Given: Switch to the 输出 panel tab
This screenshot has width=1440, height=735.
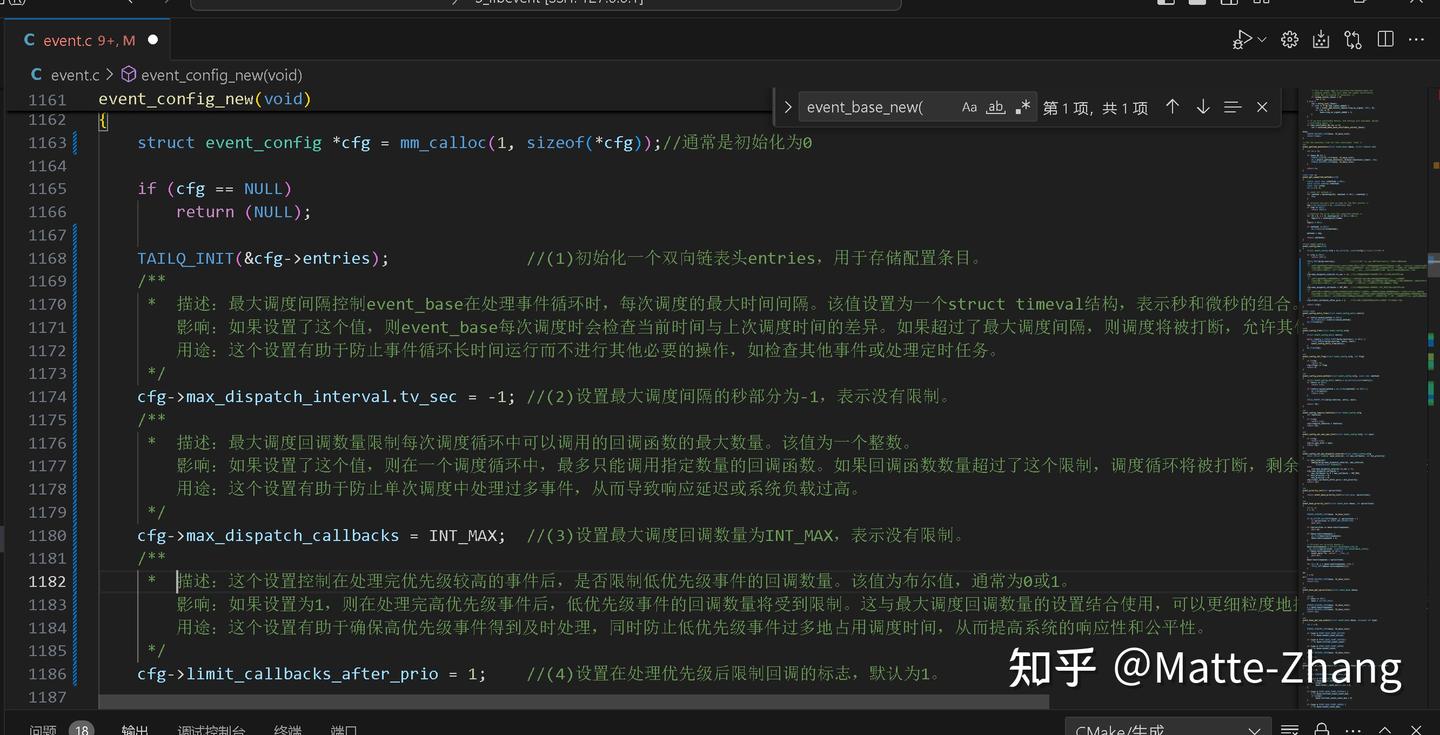Looking at the screenshot, I should (135, 729).
